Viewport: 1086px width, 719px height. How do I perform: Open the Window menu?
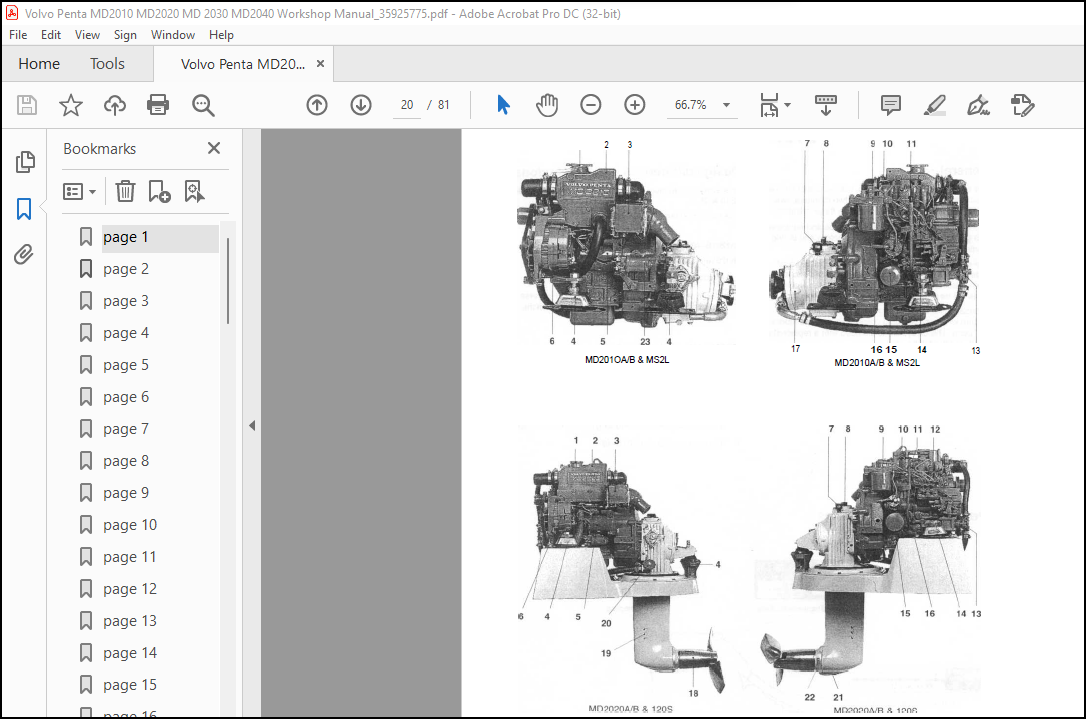(172, 35)
